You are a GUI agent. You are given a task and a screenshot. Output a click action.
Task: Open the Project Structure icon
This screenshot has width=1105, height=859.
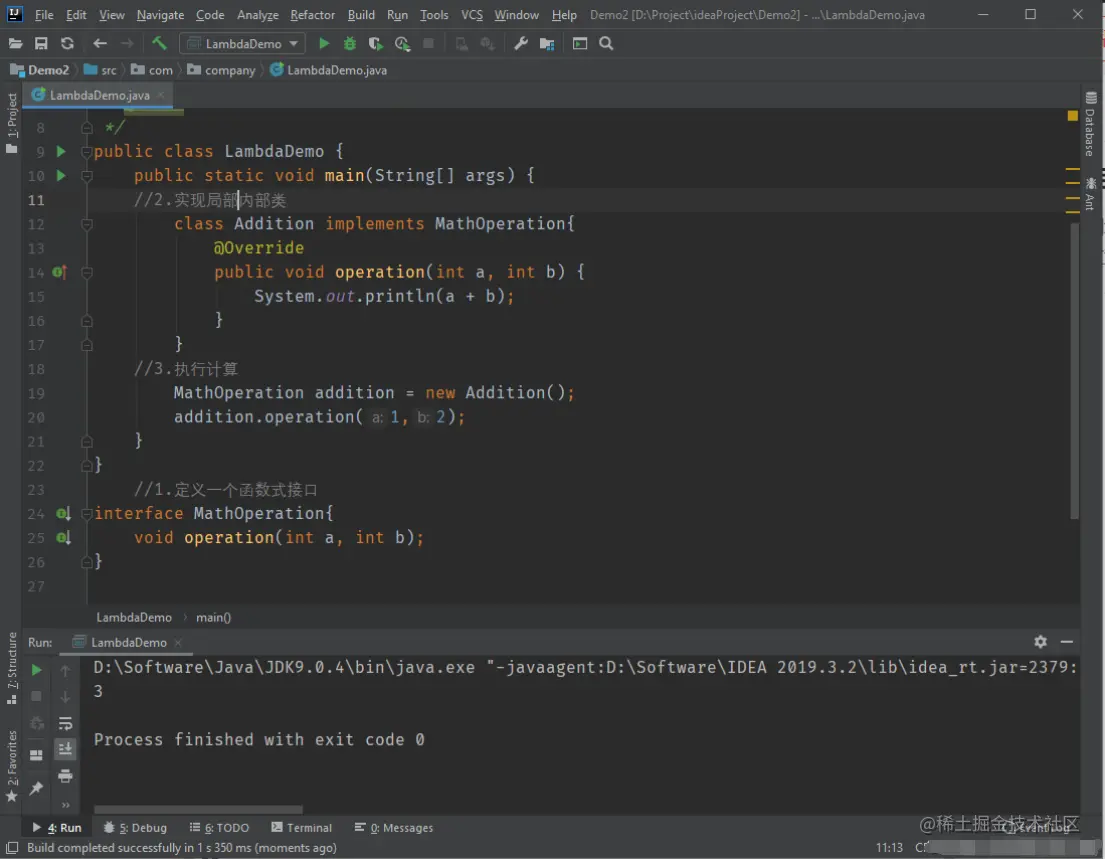(547, 44)
